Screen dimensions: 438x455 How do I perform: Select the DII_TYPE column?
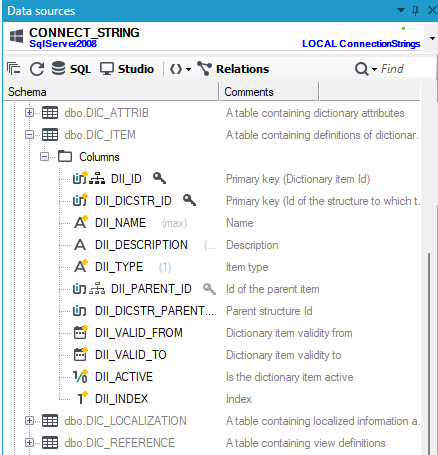pos(119,267)
